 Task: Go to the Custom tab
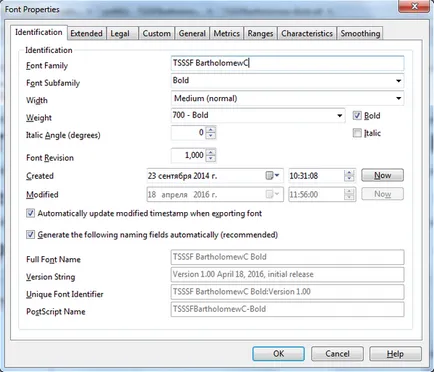pyautogui.click(x=157, y=33)
